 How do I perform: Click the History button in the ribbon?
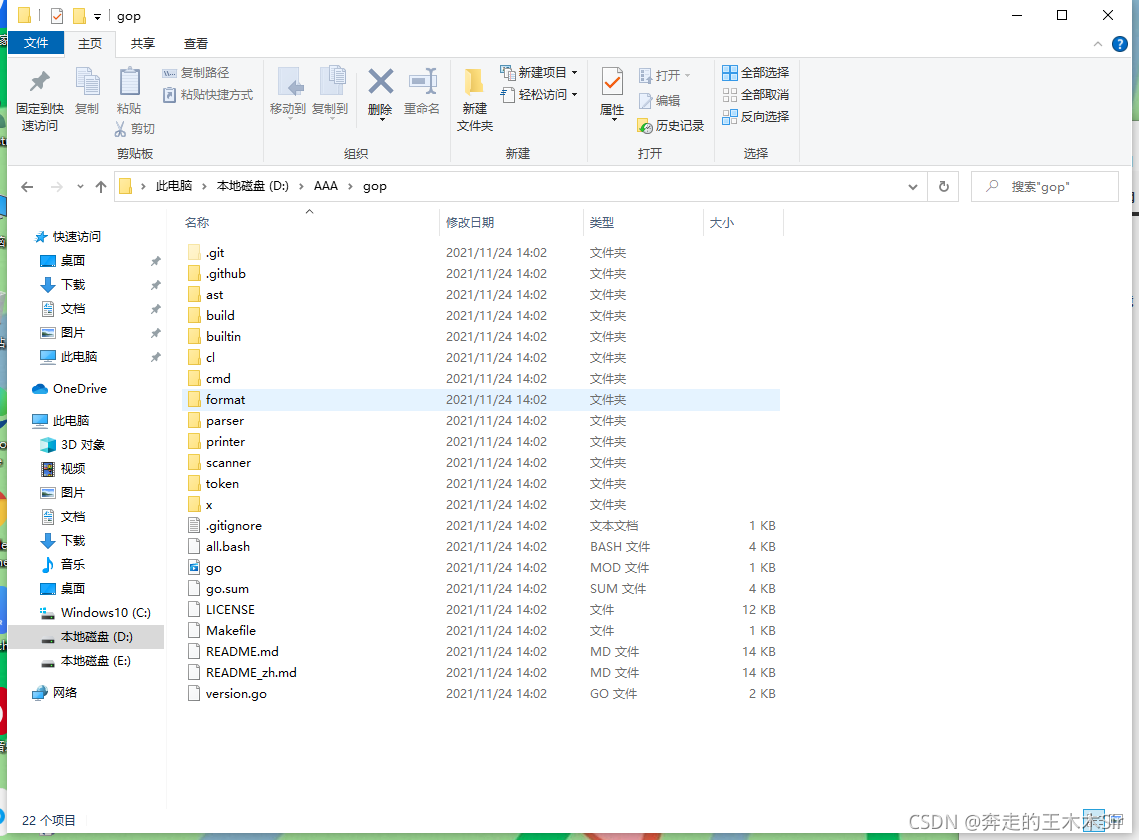coord(670,126)
